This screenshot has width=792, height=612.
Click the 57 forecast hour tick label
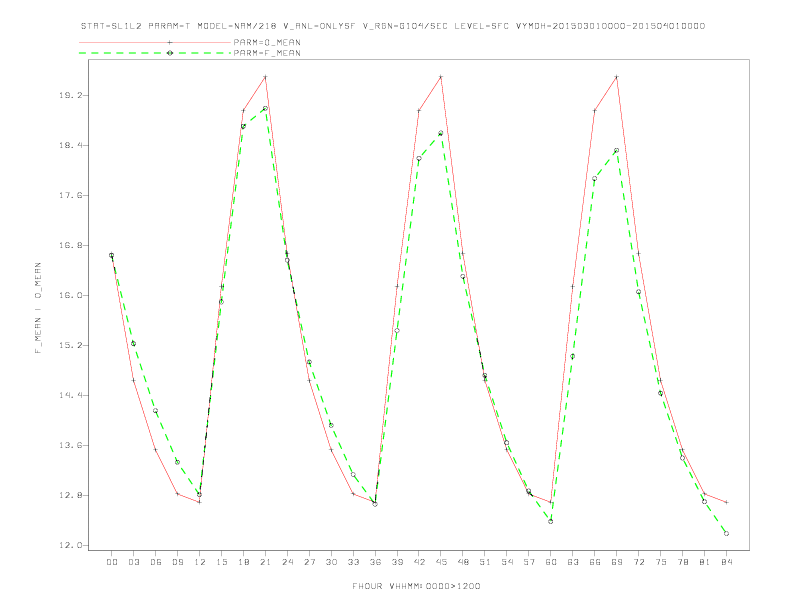point(529,562)
